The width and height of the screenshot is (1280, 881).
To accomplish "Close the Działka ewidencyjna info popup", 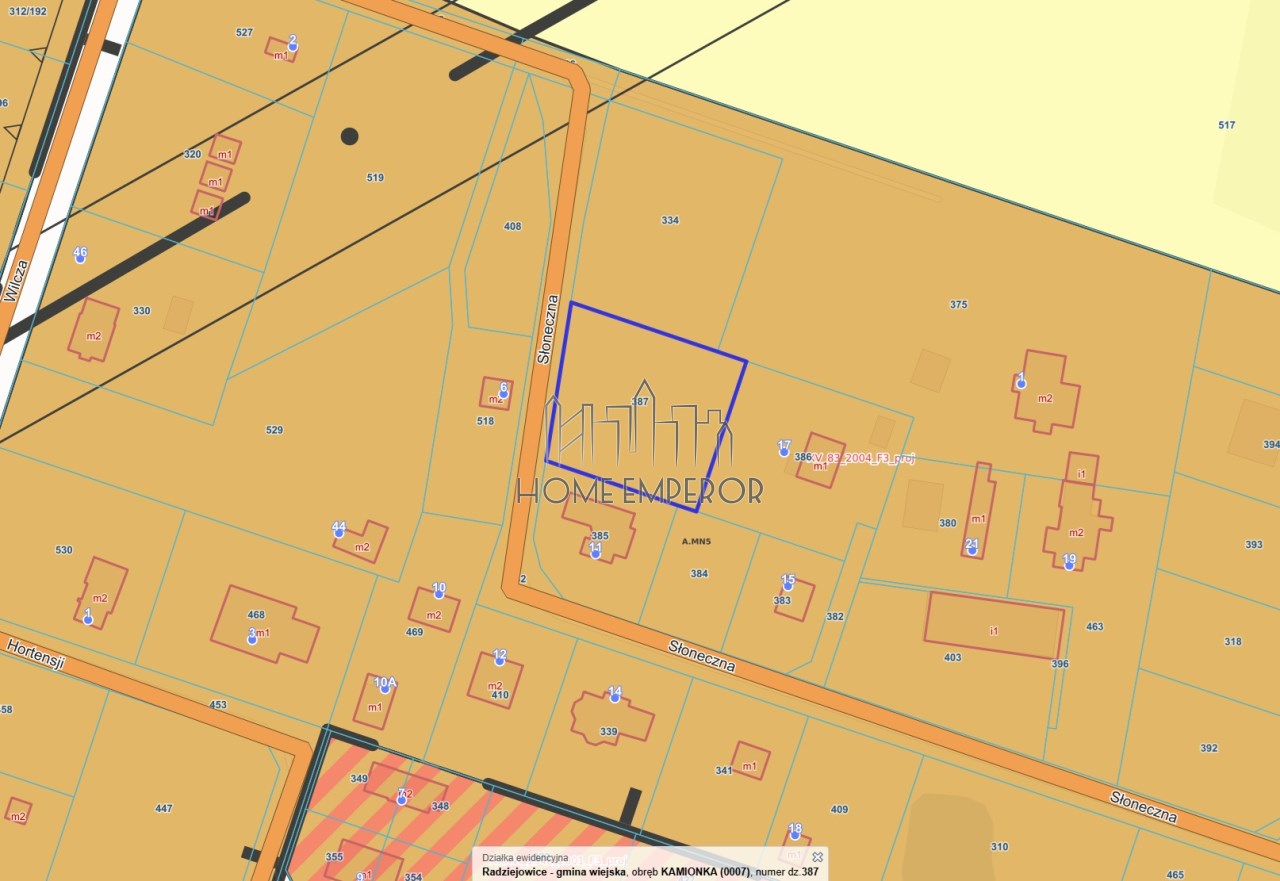I will point(817,857).
